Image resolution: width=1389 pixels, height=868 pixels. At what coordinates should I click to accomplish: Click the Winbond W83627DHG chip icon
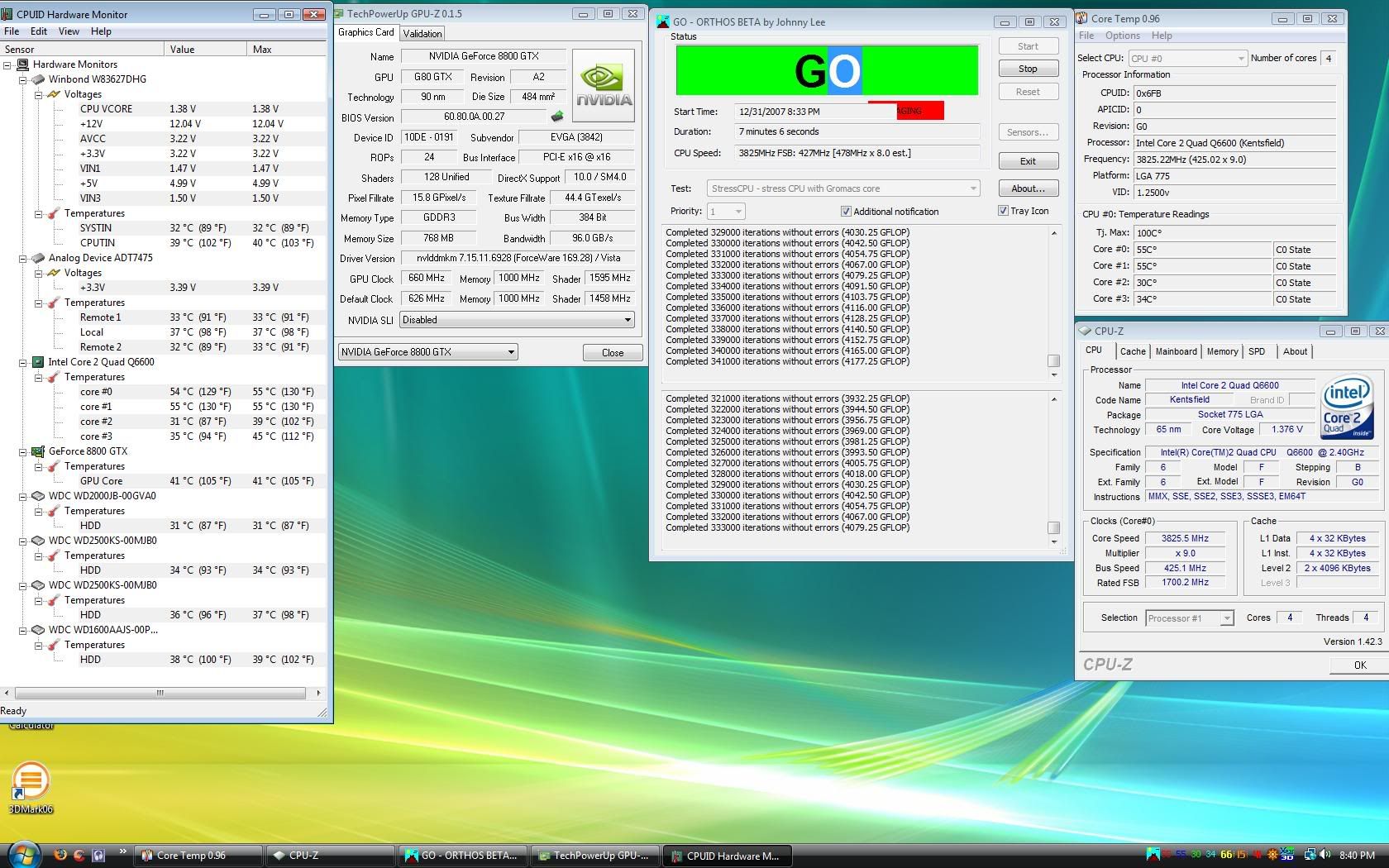[38, 79]
